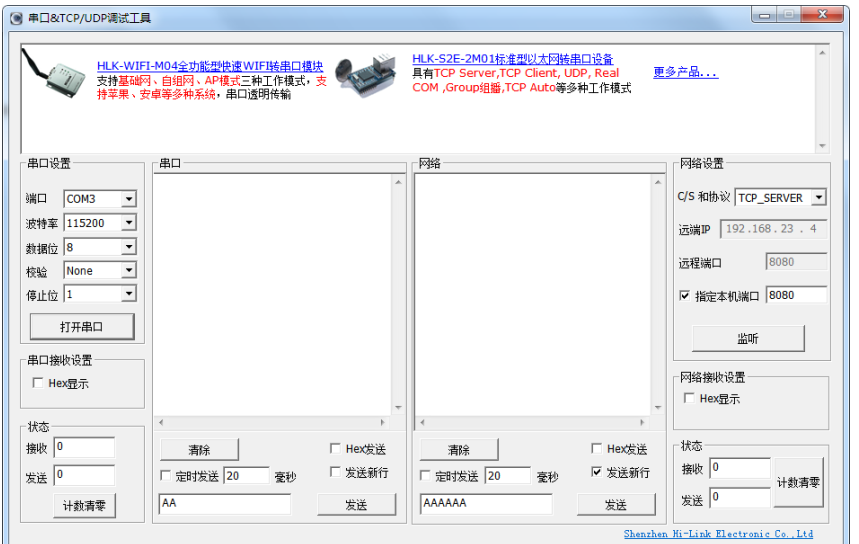Click the app icon in title bar
This screenshot has height=544, width=859.
tap(17, 19)
